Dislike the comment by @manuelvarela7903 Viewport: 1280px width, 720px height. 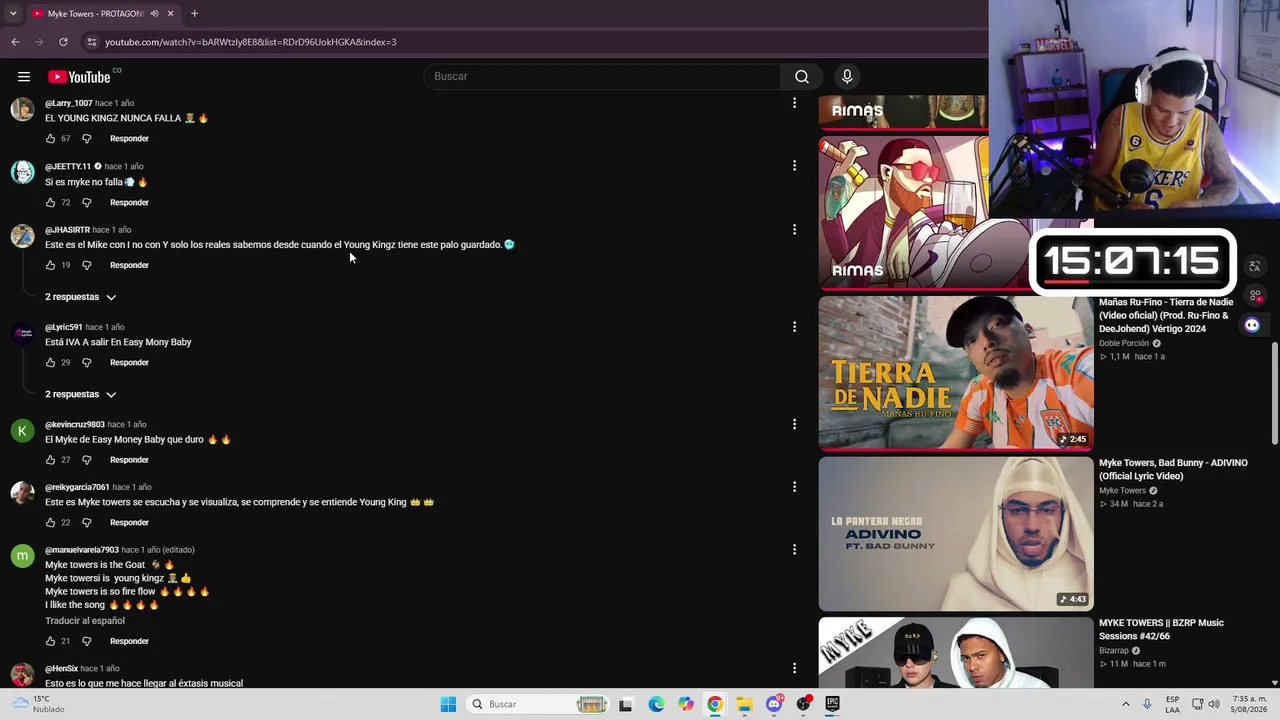pyautogui.click(x=86, y=641)
